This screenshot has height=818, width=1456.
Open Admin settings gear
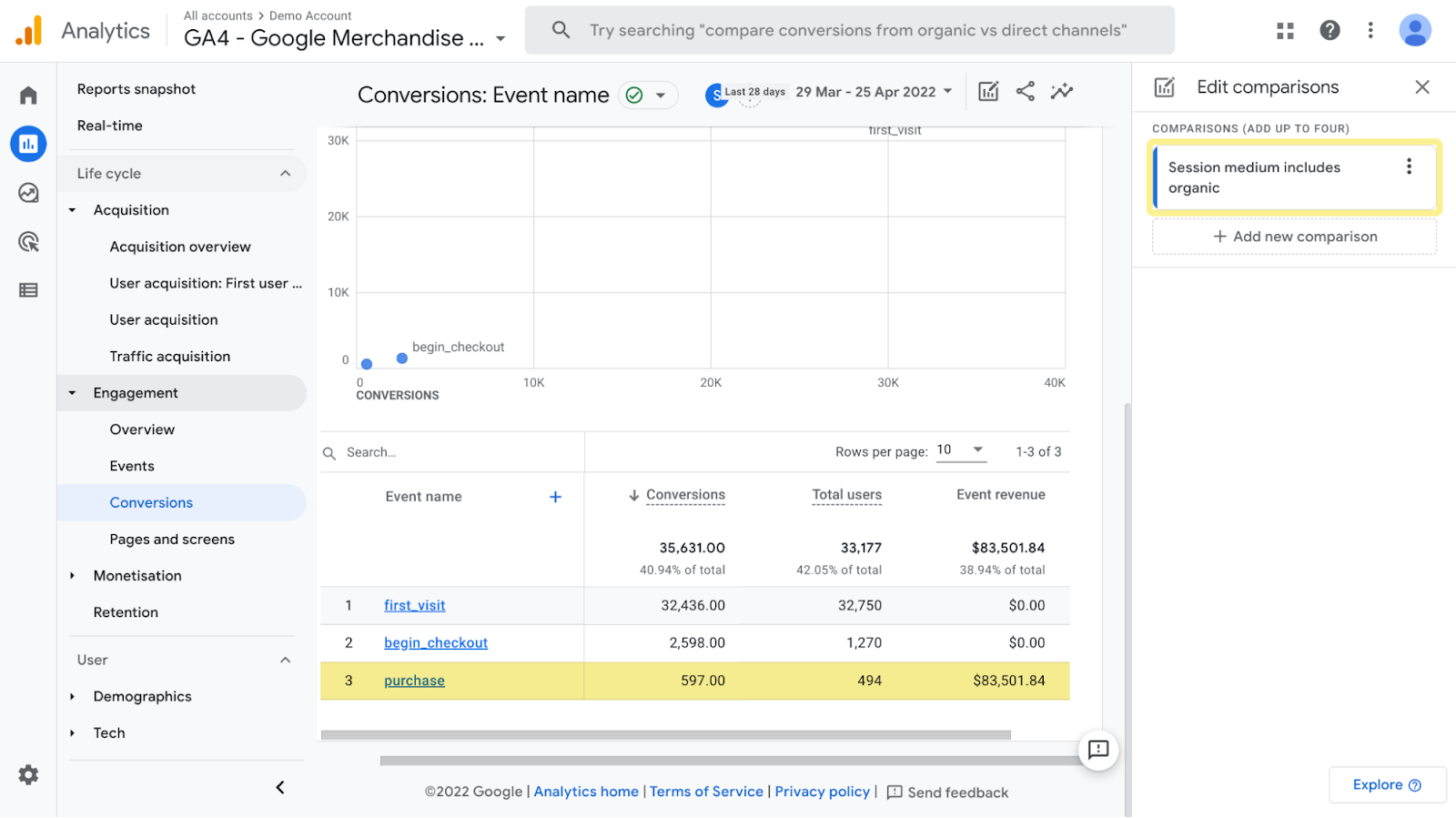point(28,774)
